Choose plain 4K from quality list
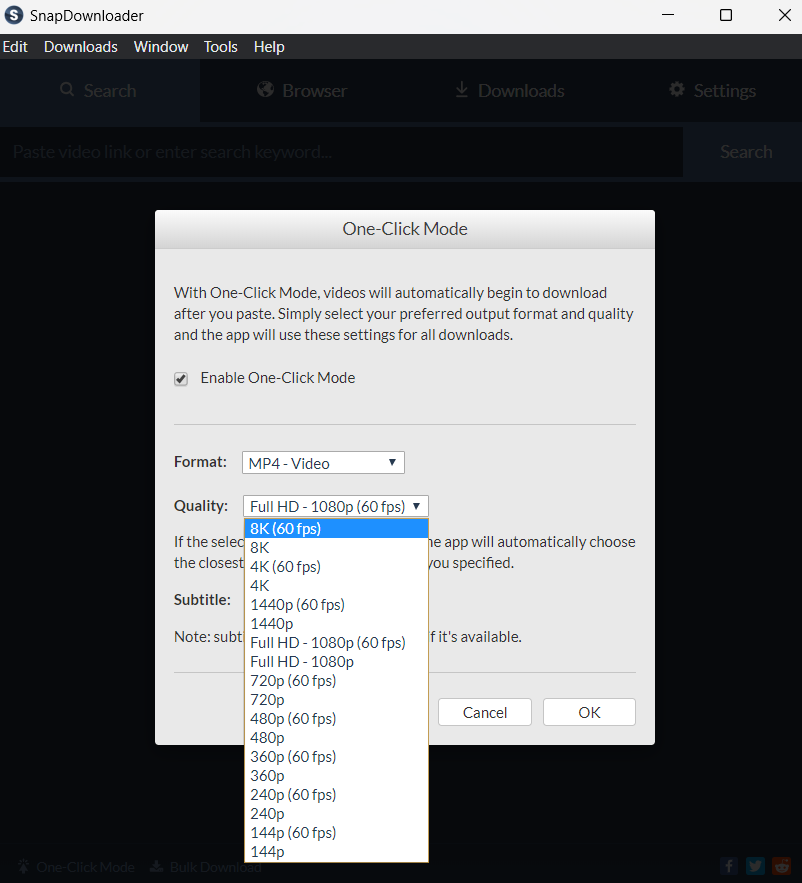Image resolution: width=802 pixels, height=883 pixels. pyautogui.click(x=336, y=586)
